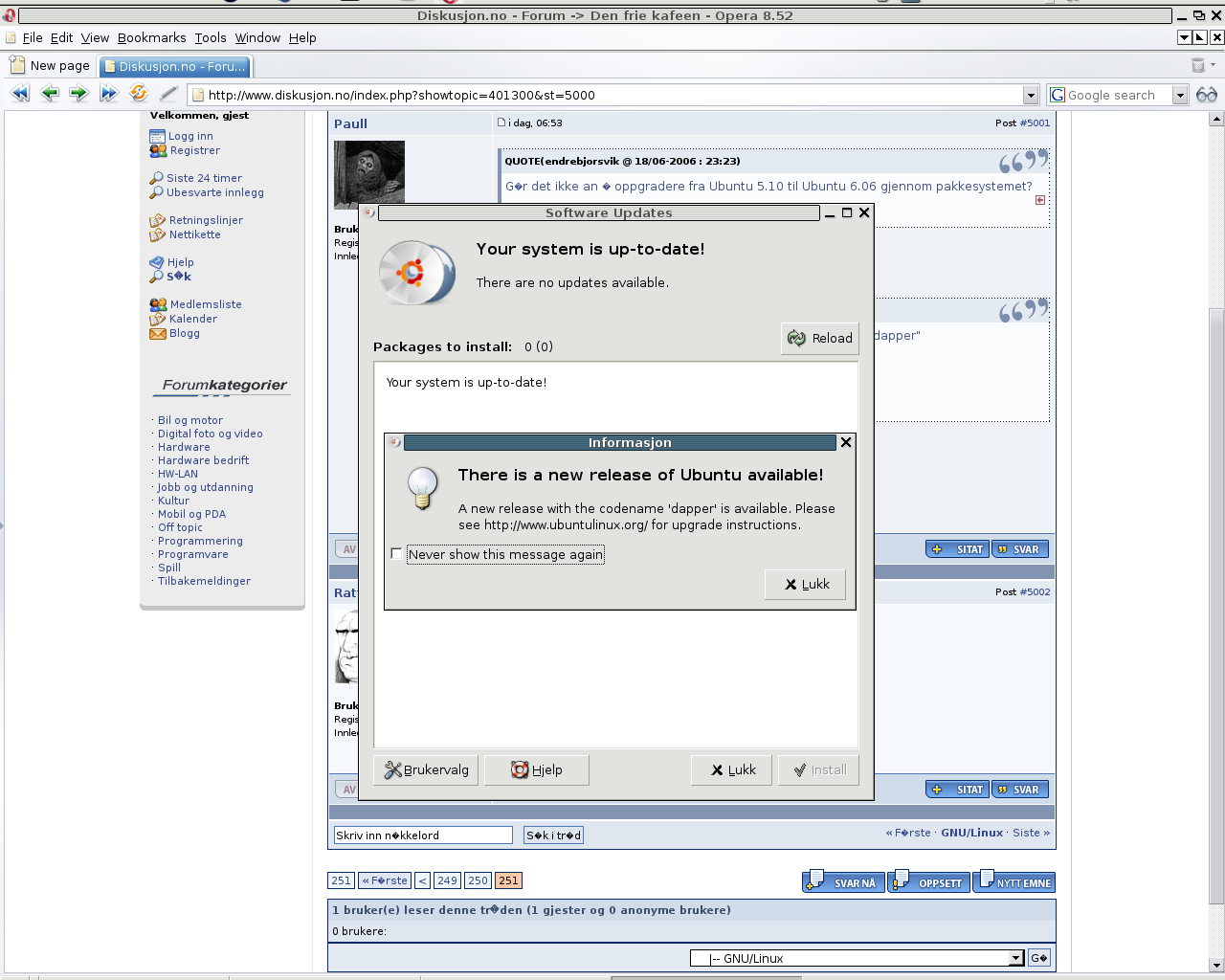
Task: Click the Opera rewind navigation icon
Action: pos(20,93)
